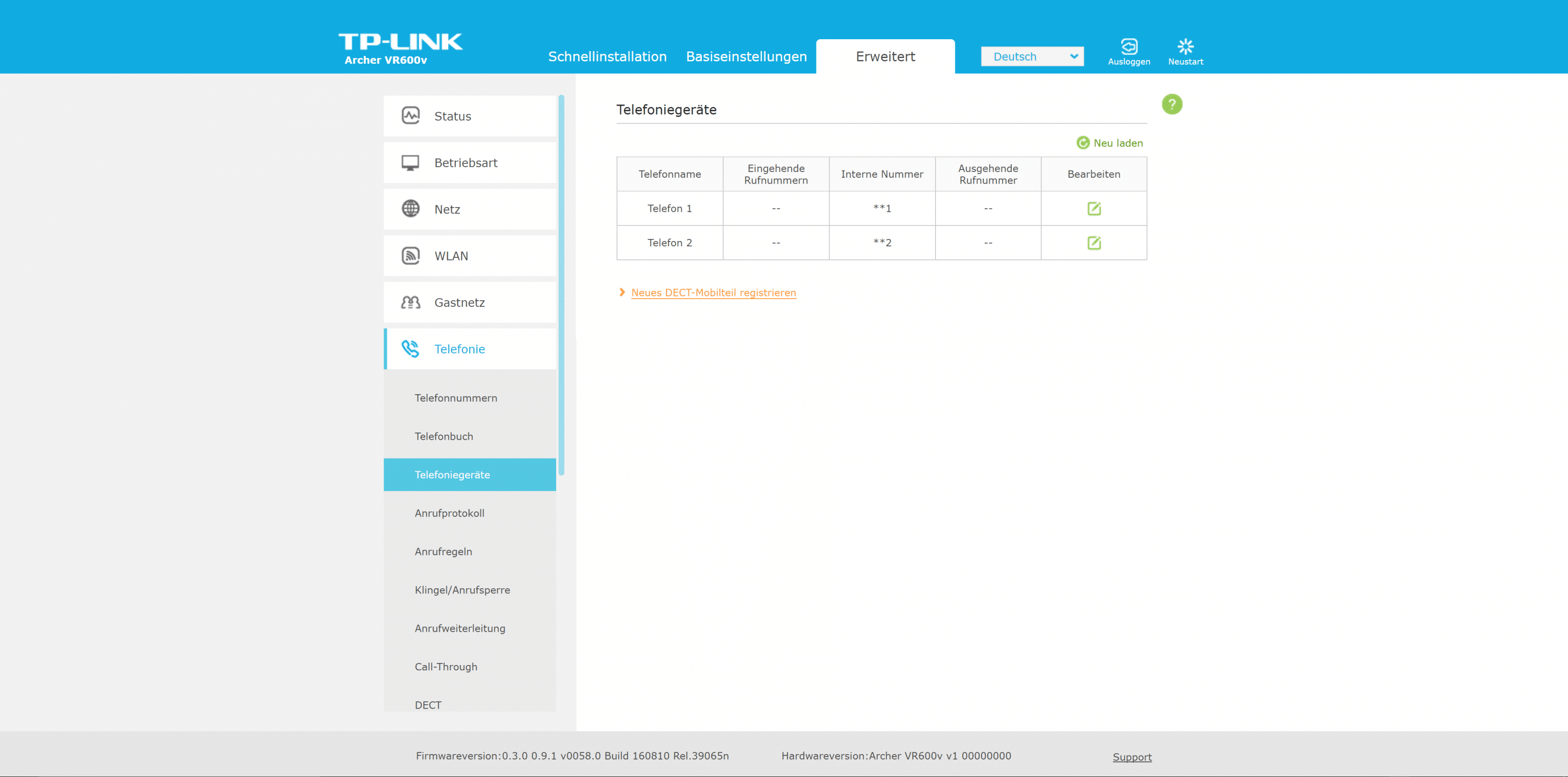This screenshot has height=777, width=1568.
Task: Open the Deutsch language dropdown
Action: (x=1031, y=56)
